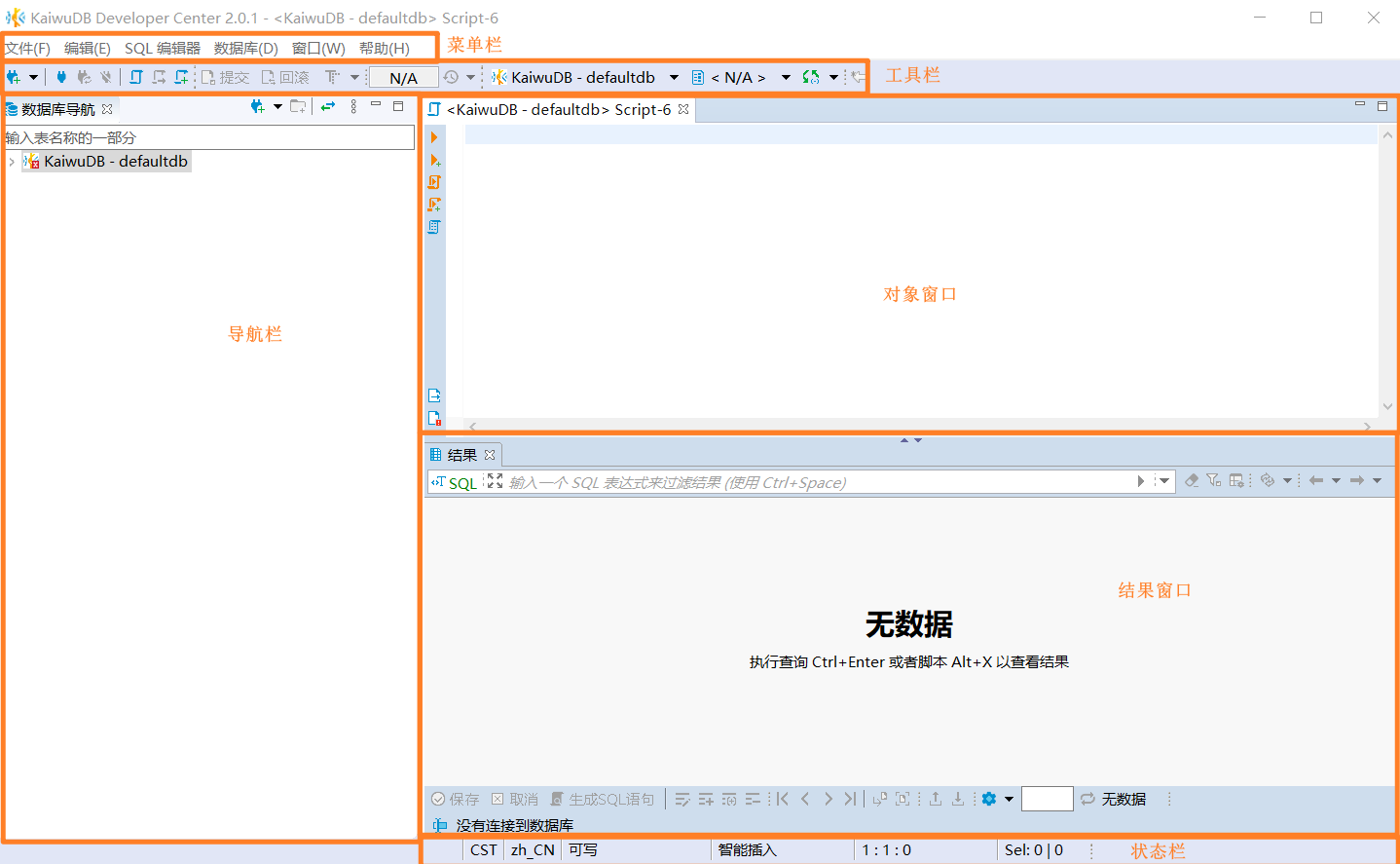Click navigate back arrow in results toolbar
Viewport: 1400px width, 864px height.
[1316, 480]
